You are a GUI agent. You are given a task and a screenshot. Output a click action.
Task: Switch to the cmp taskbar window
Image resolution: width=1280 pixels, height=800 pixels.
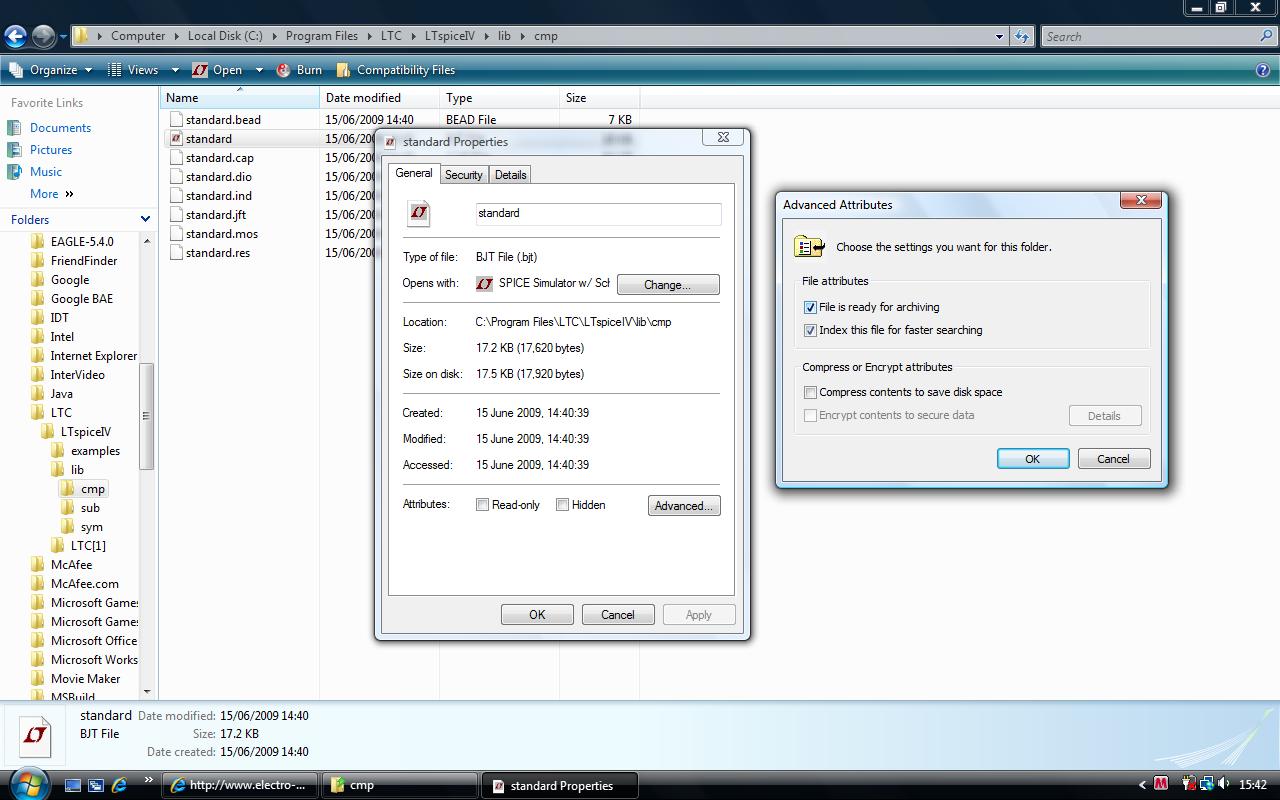click(400, 785)
